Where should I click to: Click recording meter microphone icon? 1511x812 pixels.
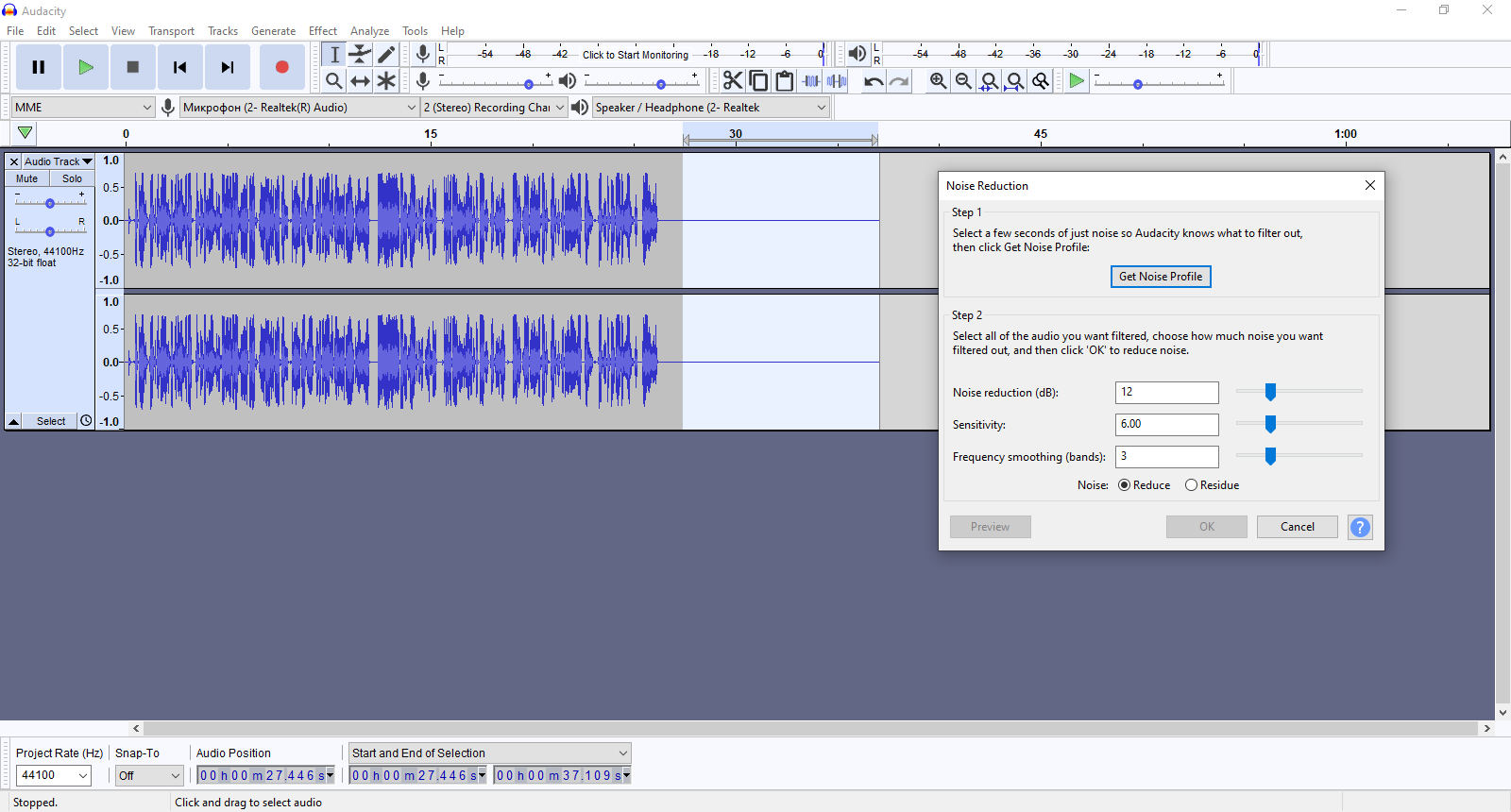click(x=423, y=54)
